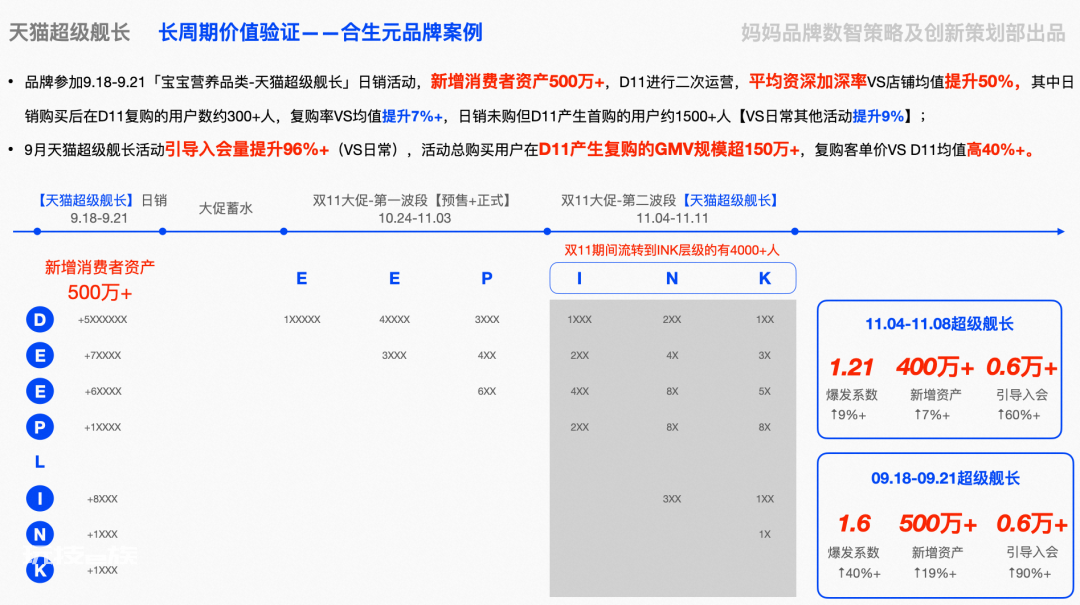Select the K header in the INK box
This screenshot has width=1080, height=605.
pyautogui.click(x=765, y=278)
